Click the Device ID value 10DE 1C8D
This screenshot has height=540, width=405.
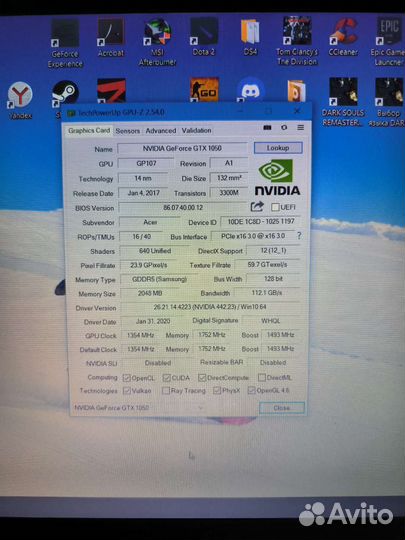coord(261,221)
